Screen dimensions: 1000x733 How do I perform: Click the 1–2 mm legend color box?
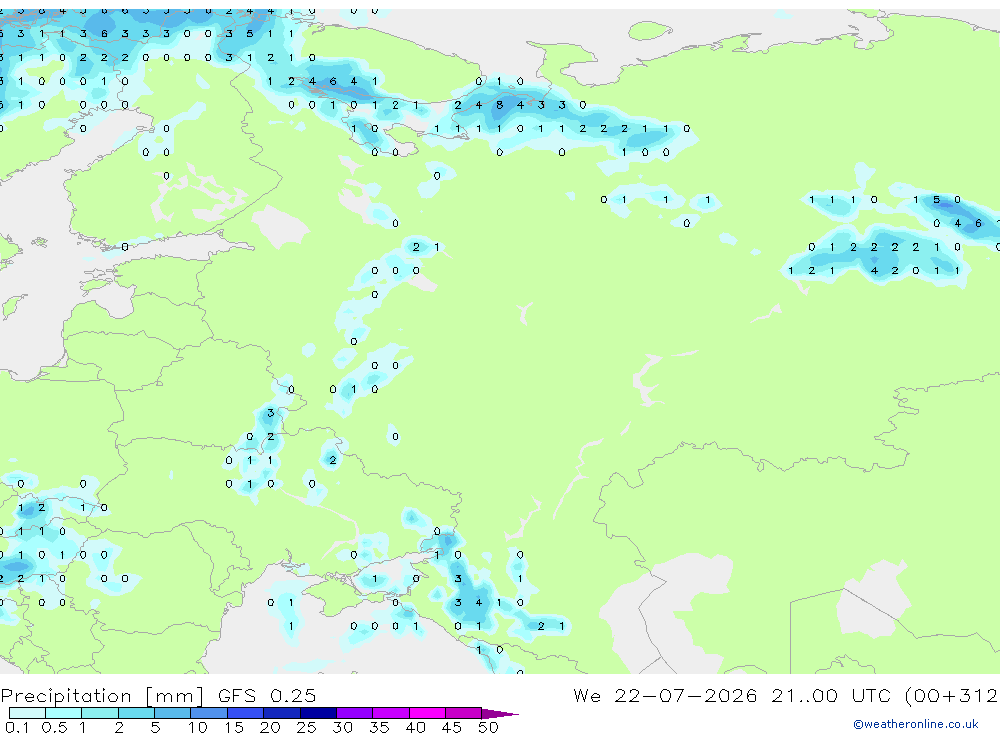tap(100, 713)
